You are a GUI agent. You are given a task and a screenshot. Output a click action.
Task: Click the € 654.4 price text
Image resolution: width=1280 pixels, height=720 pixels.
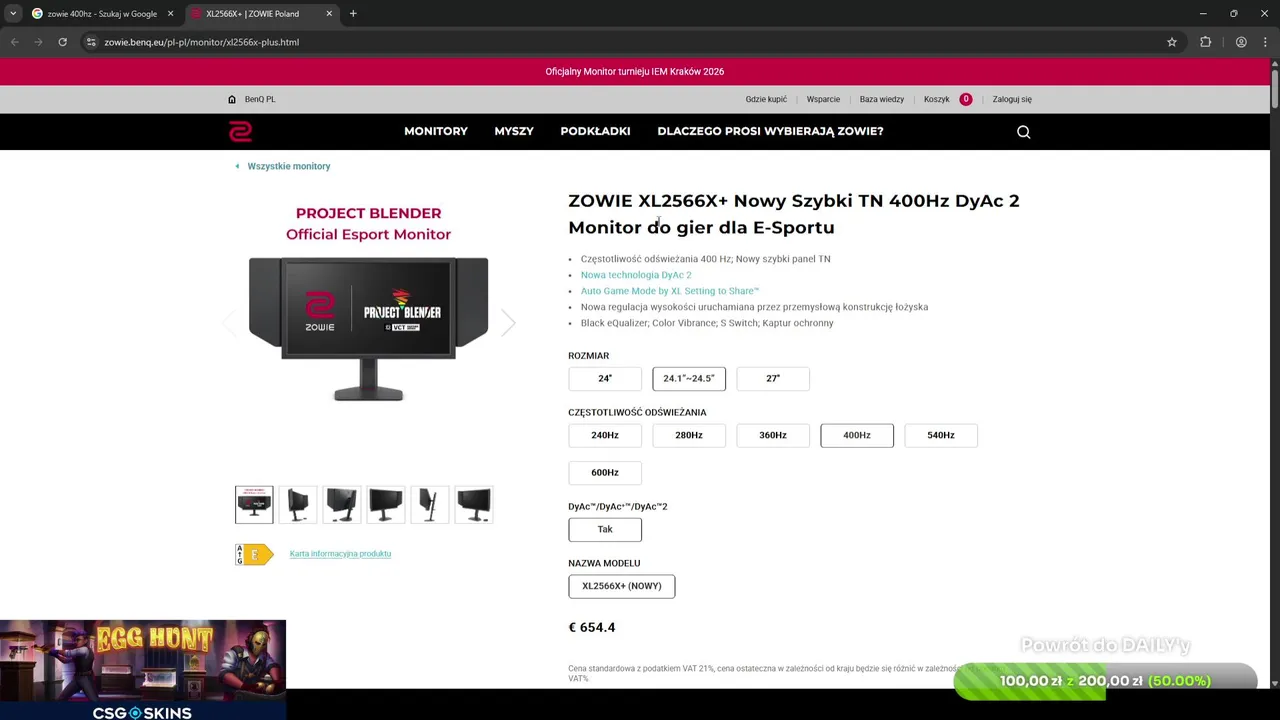(592, 627)
